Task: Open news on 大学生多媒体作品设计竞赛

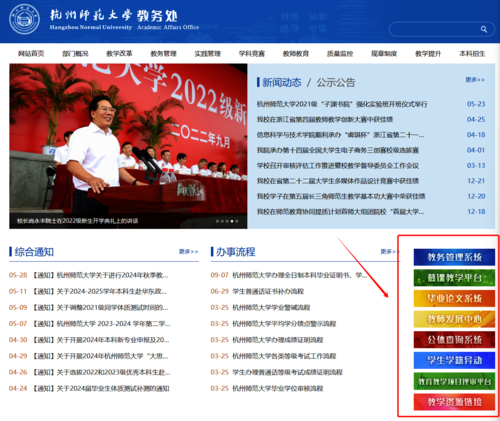Action: (338, 181)
